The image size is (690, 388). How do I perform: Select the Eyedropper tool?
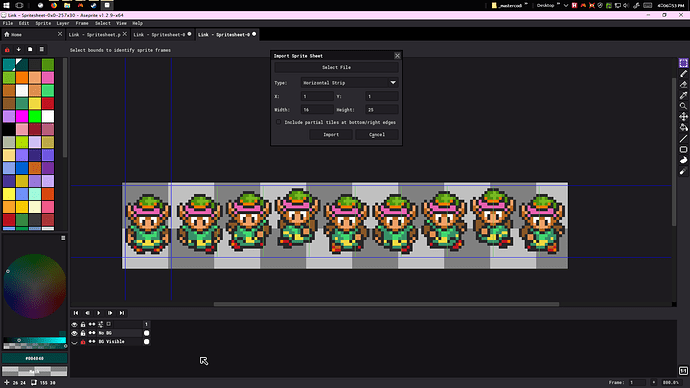[x=683, y=95]
